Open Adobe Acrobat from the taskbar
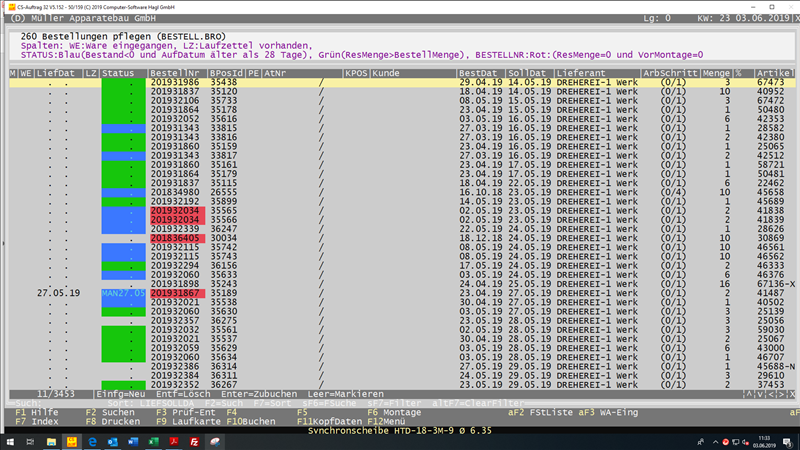The image size is (800, 450). coord(174,442)
